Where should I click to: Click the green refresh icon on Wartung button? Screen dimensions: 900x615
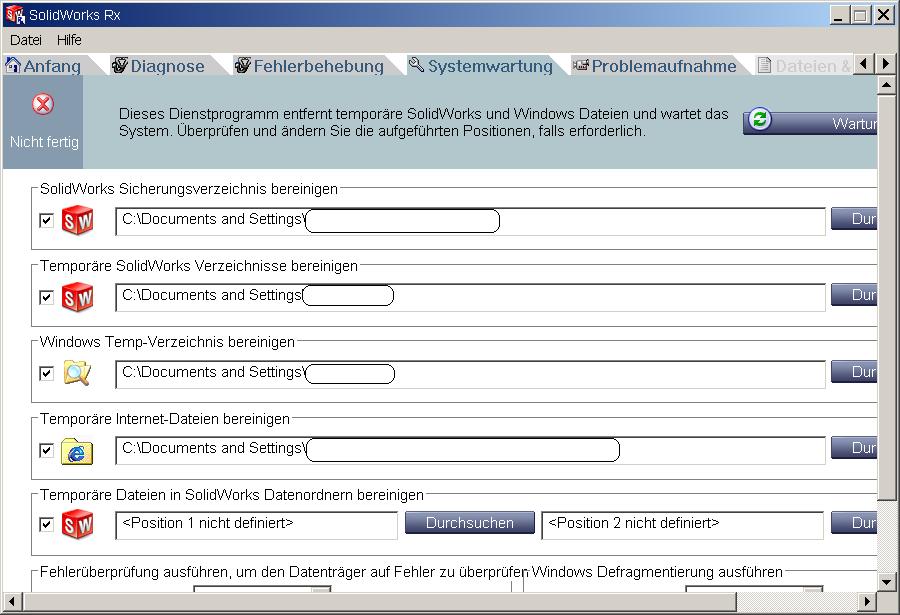(760, 120)
